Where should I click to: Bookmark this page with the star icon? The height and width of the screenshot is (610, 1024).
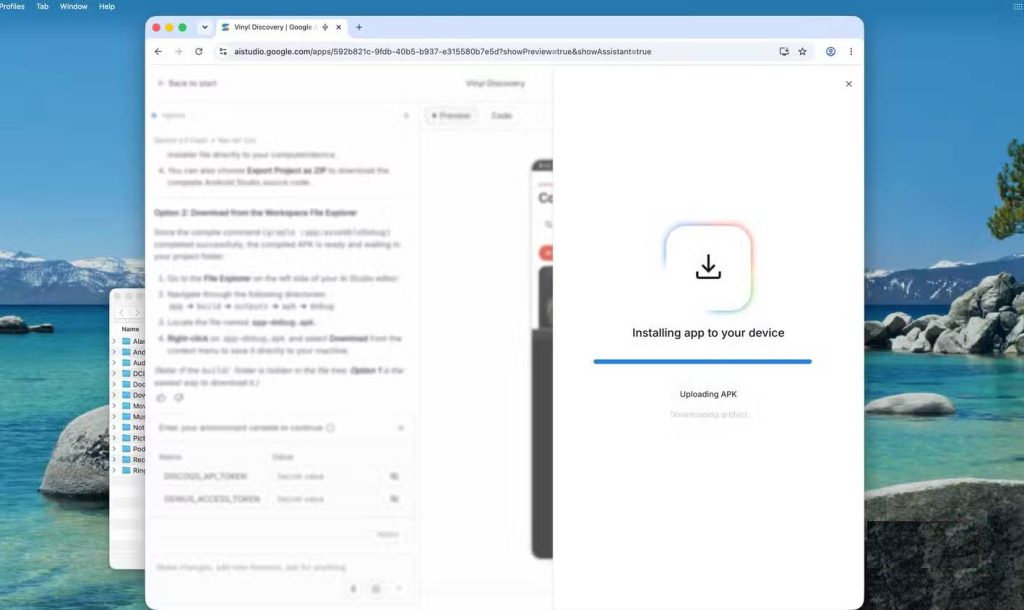pyautogui.click(x=803, y=52)
